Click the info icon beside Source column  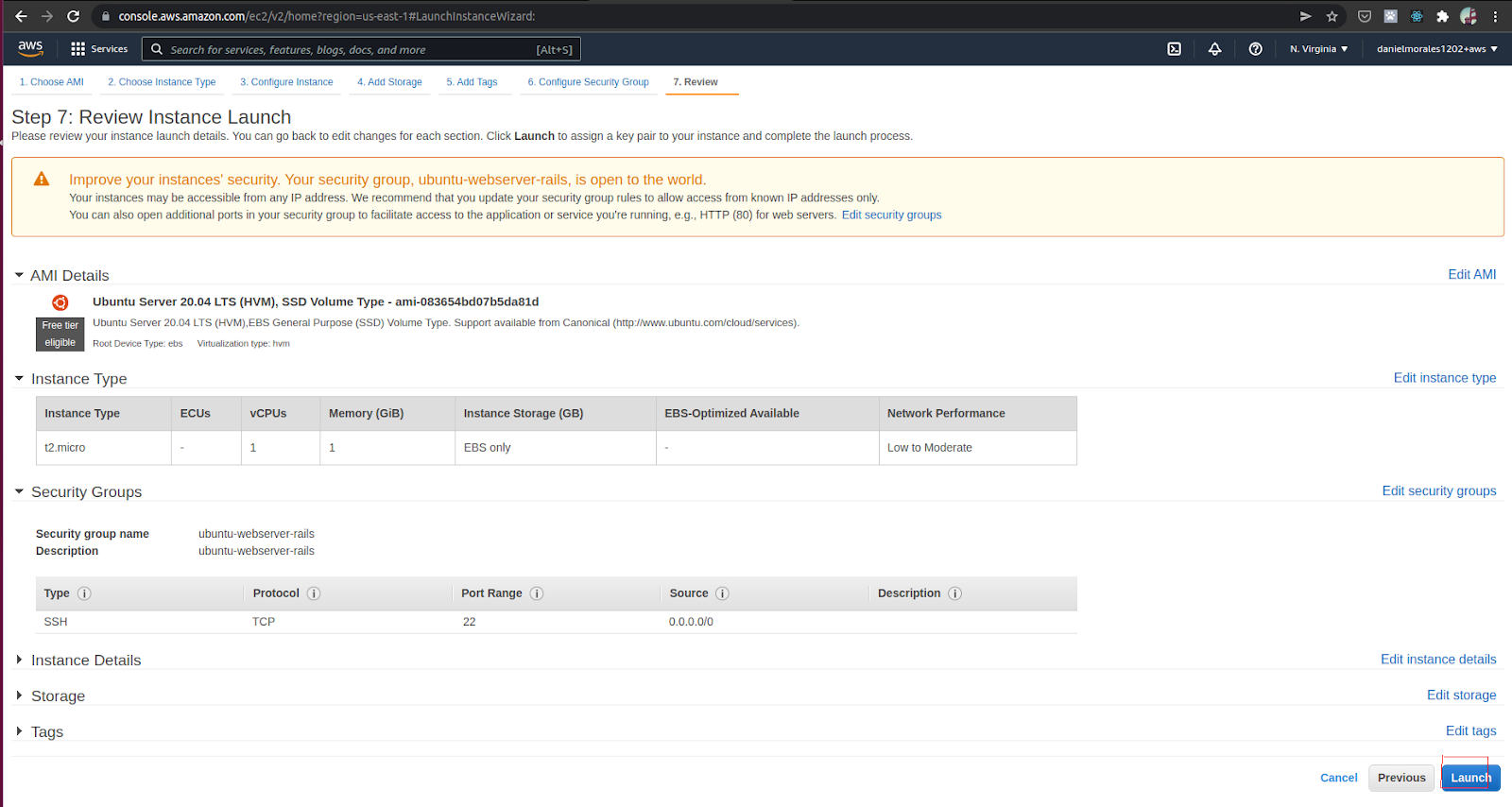(x=723, y=593)
